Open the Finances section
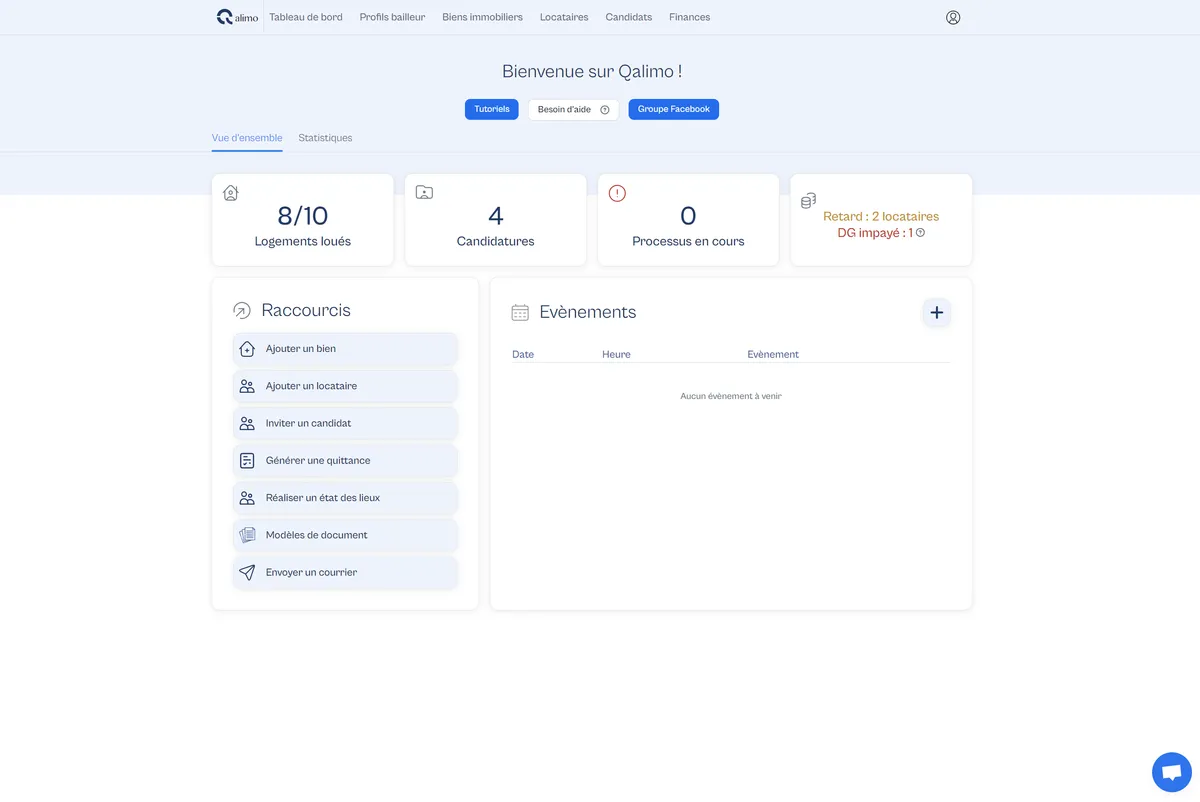 coord(690,17)
